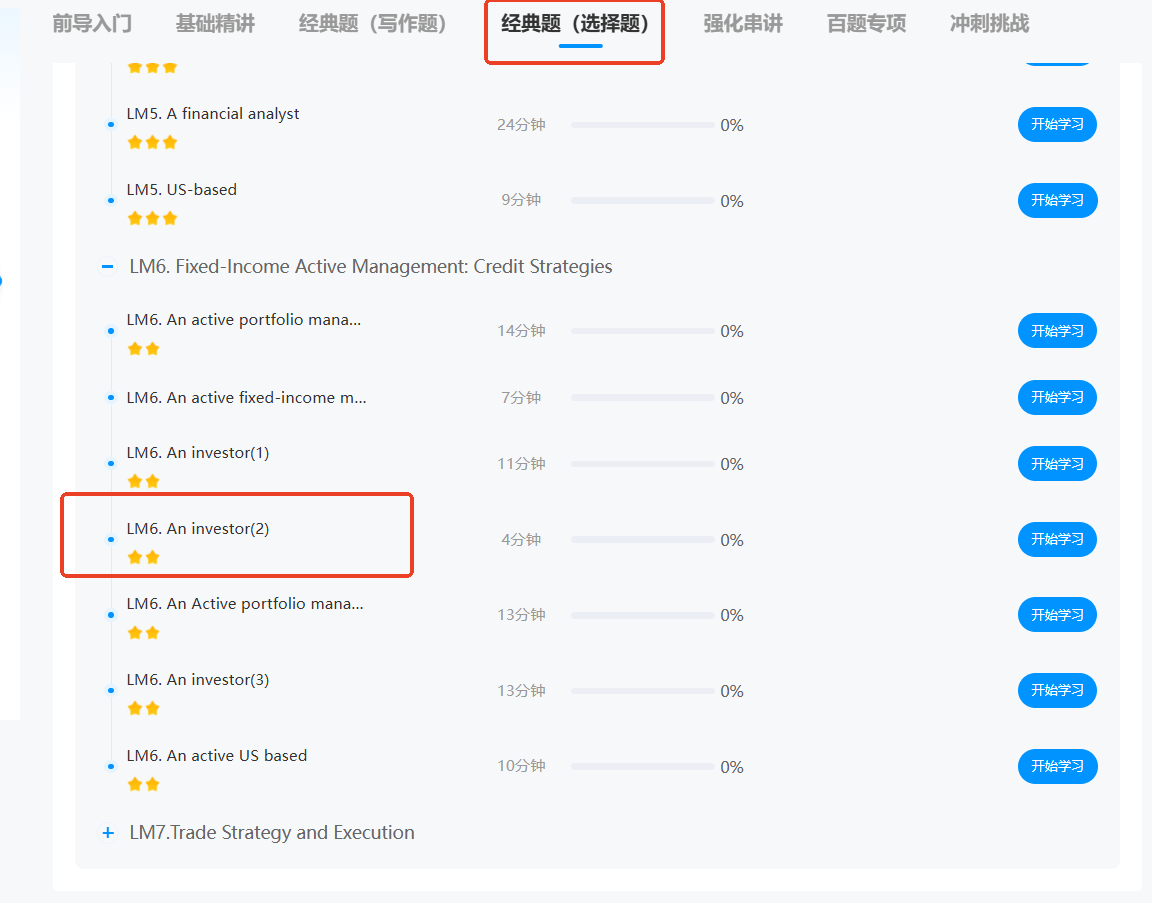1152x903 pixels.
Task: Open lesson LM6. An active fixed-income m...
Action: click(x=246, y=397)
